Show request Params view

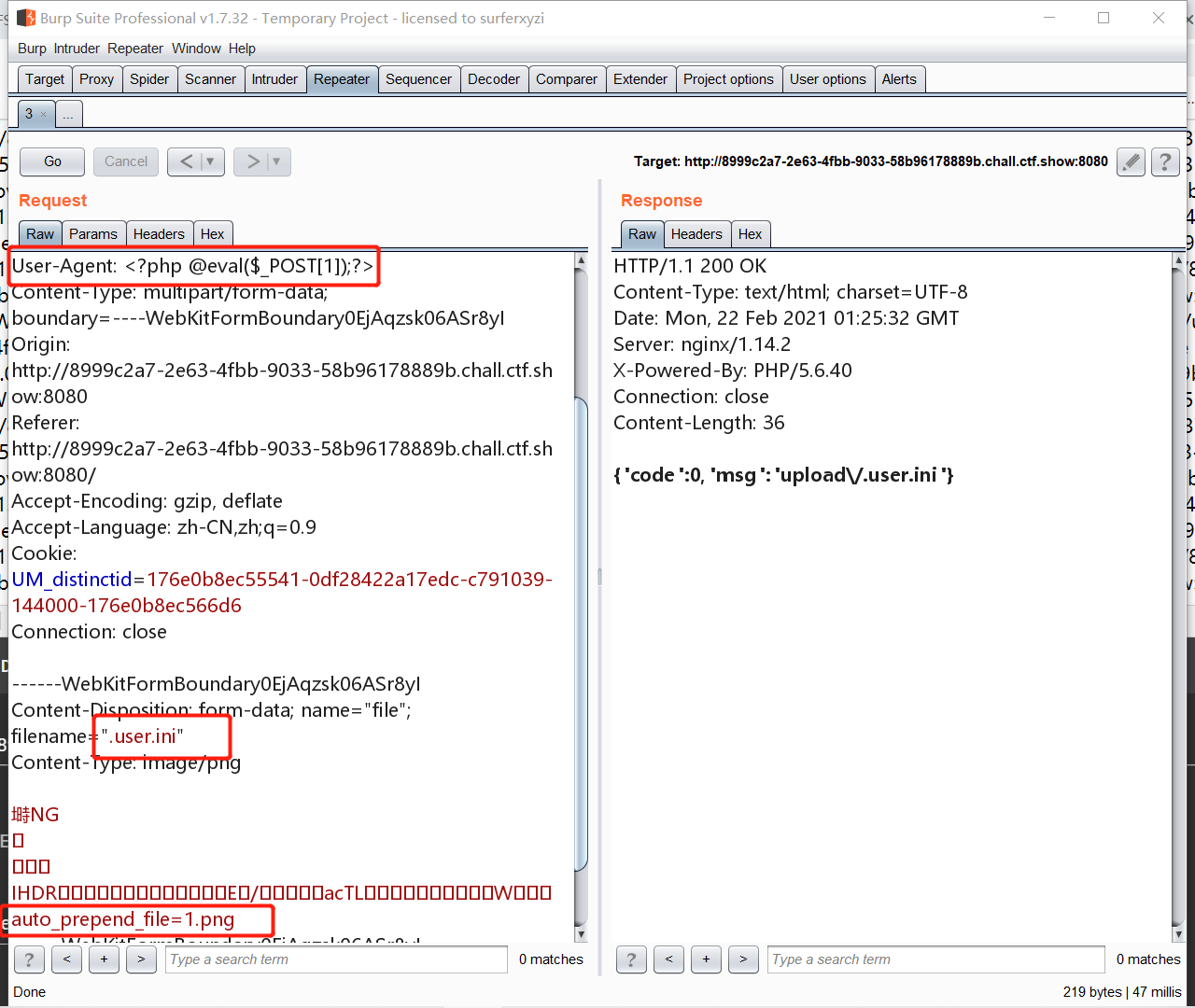[93, 234]
